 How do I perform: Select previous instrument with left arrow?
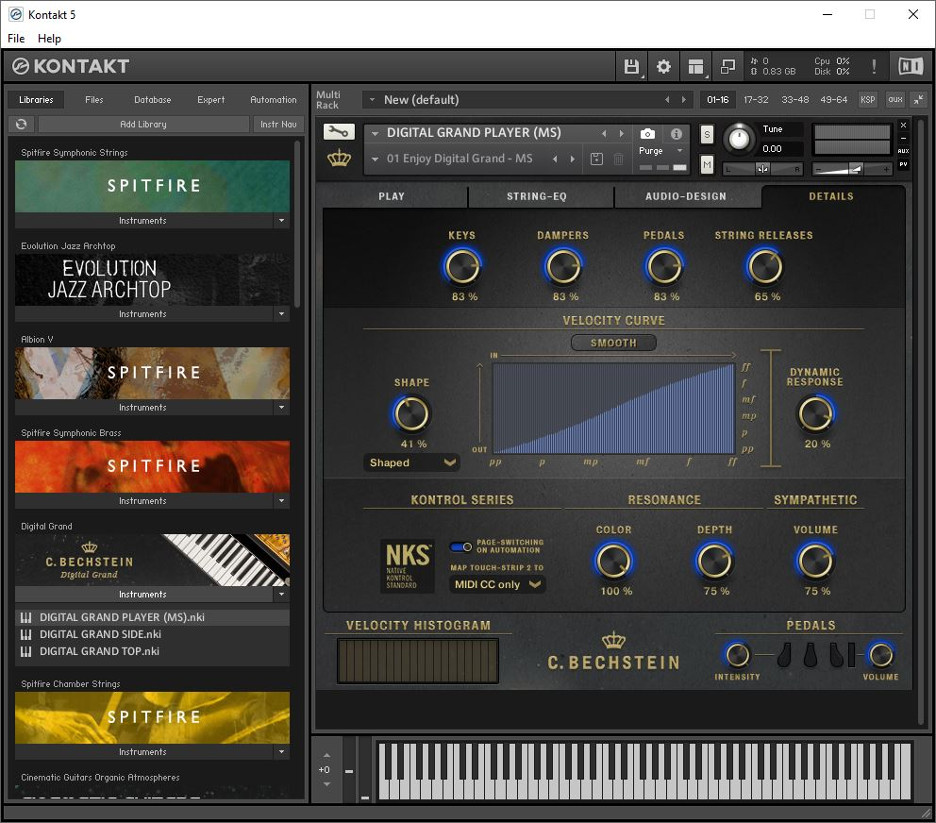coord(604,134)
